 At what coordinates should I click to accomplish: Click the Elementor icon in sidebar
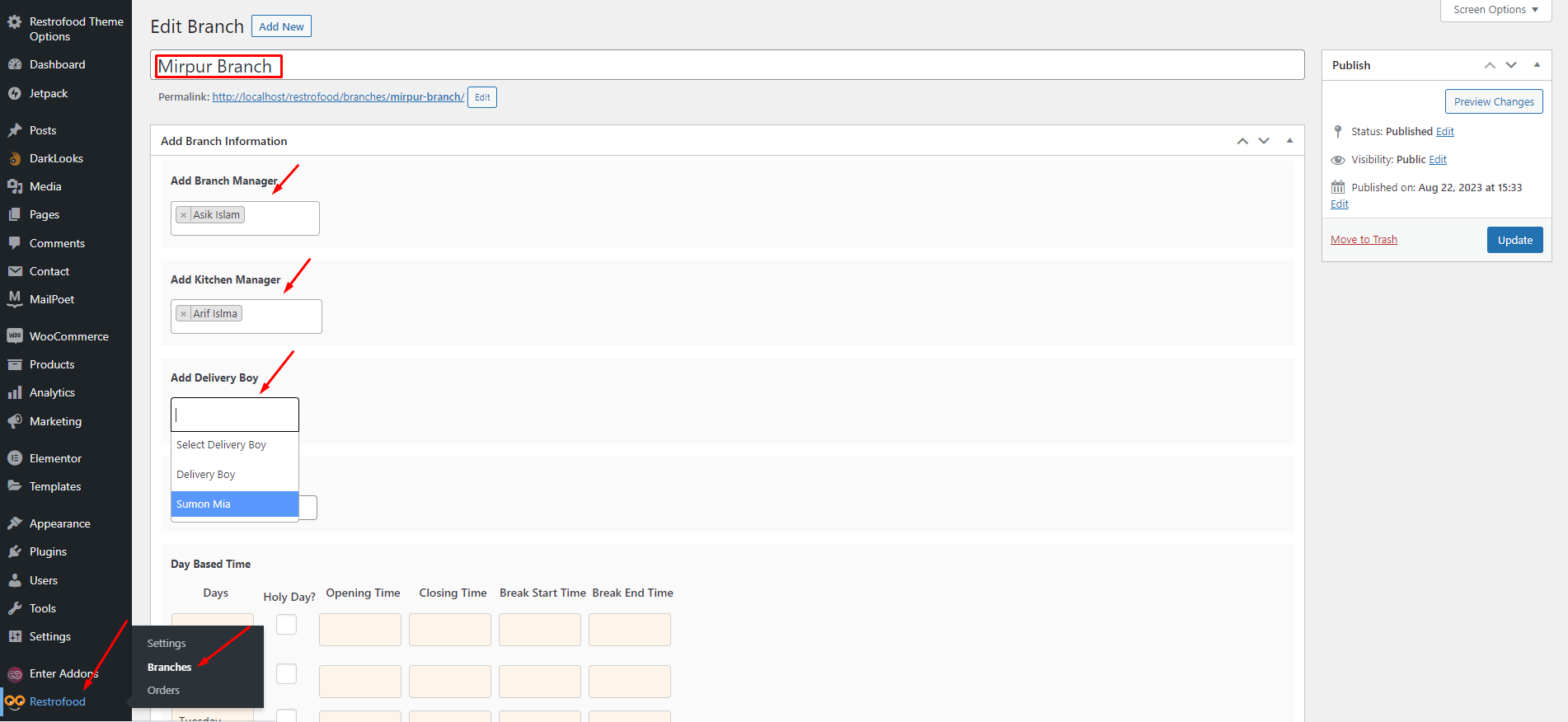[15, 458]
